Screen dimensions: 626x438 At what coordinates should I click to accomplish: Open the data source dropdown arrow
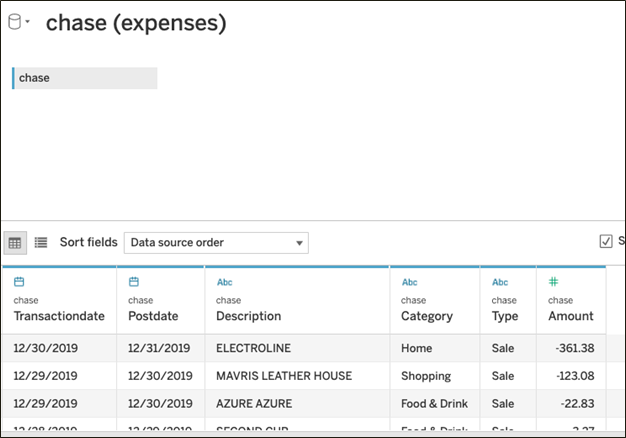(x=28, y=22)
